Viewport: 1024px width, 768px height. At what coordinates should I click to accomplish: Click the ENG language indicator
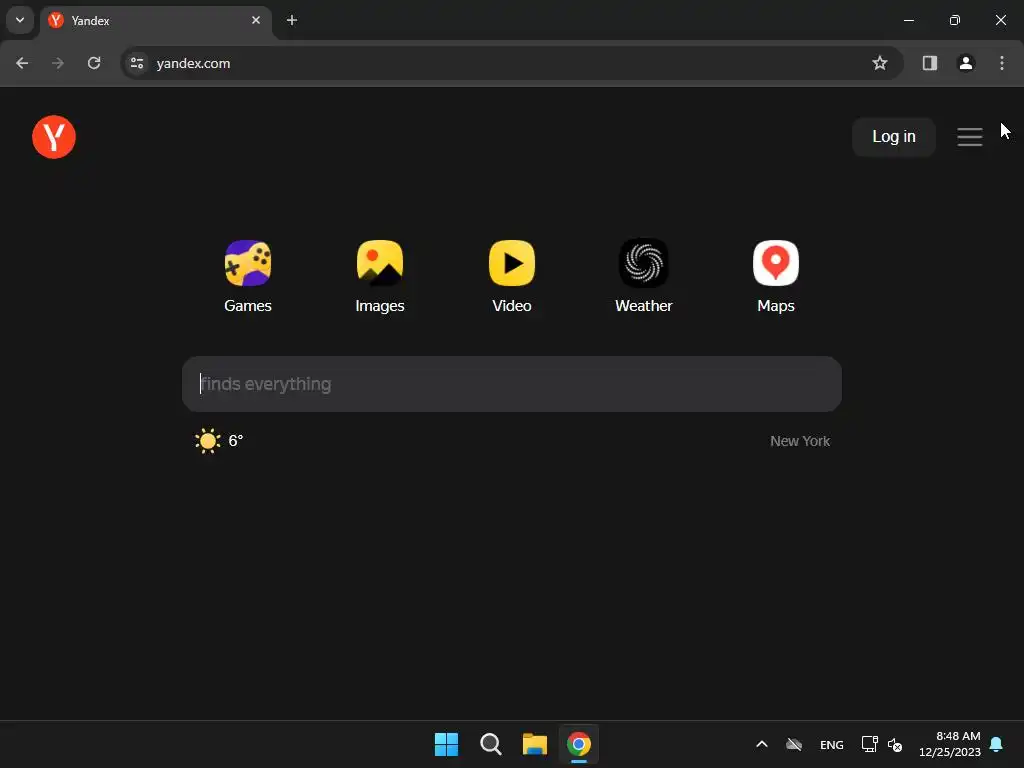coord(831,745)
